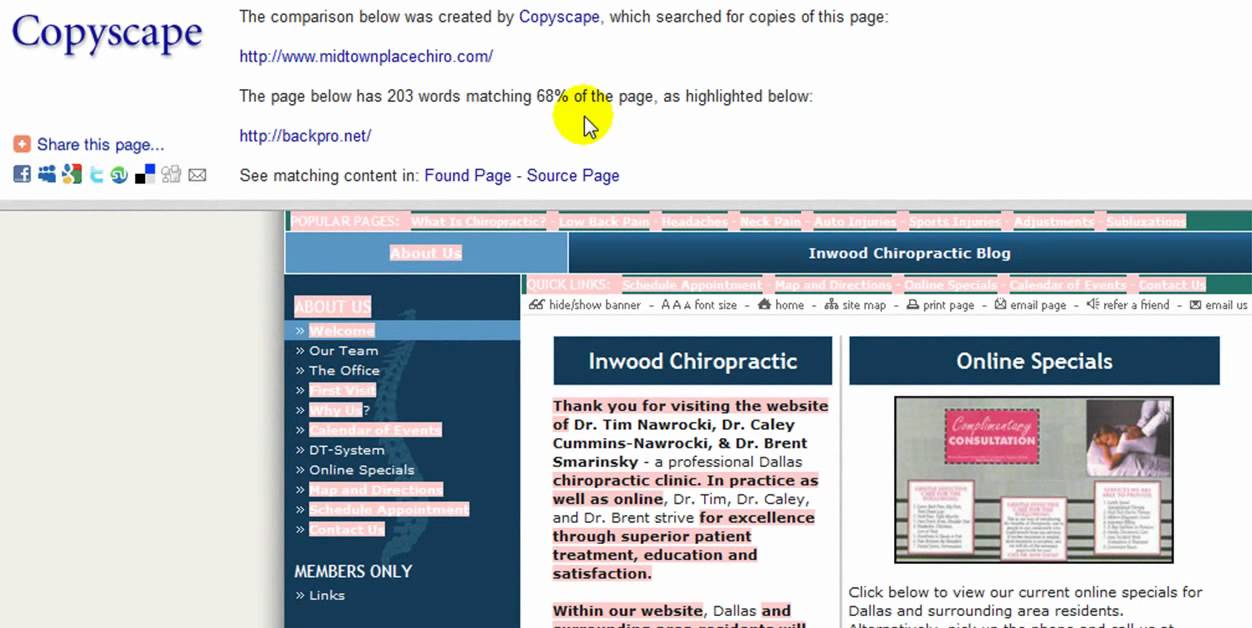This screenshot has height=628, width=1252.
Task: Open the midtownplacechiro.com URL
Action: click(366, 57)
